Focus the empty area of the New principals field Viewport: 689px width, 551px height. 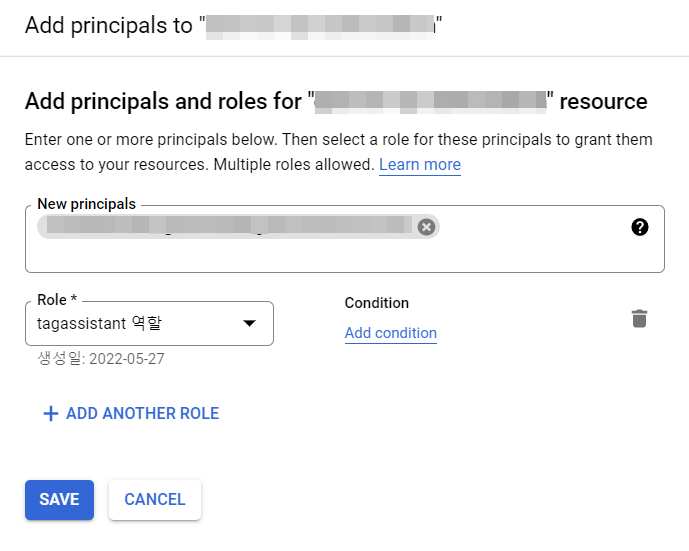[x=340, y=256]
